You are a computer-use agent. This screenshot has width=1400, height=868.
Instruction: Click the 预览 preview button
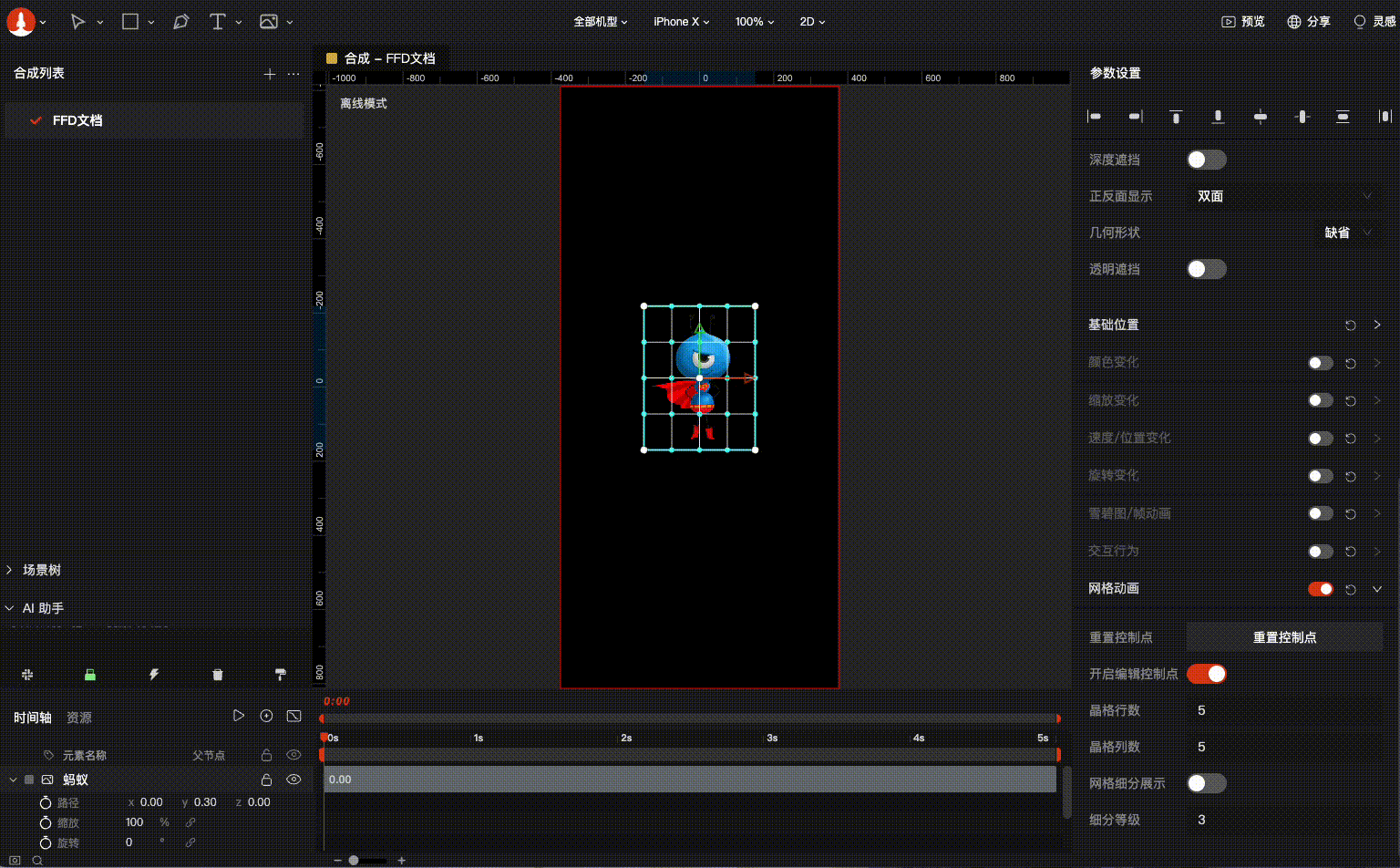[x=1243, y=22]
